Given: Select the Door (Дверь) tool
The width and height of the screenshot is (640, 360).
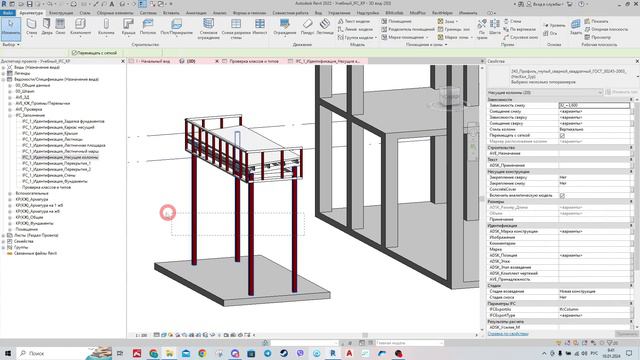Looking at the screenshot, I should click(x=47, y=27).
